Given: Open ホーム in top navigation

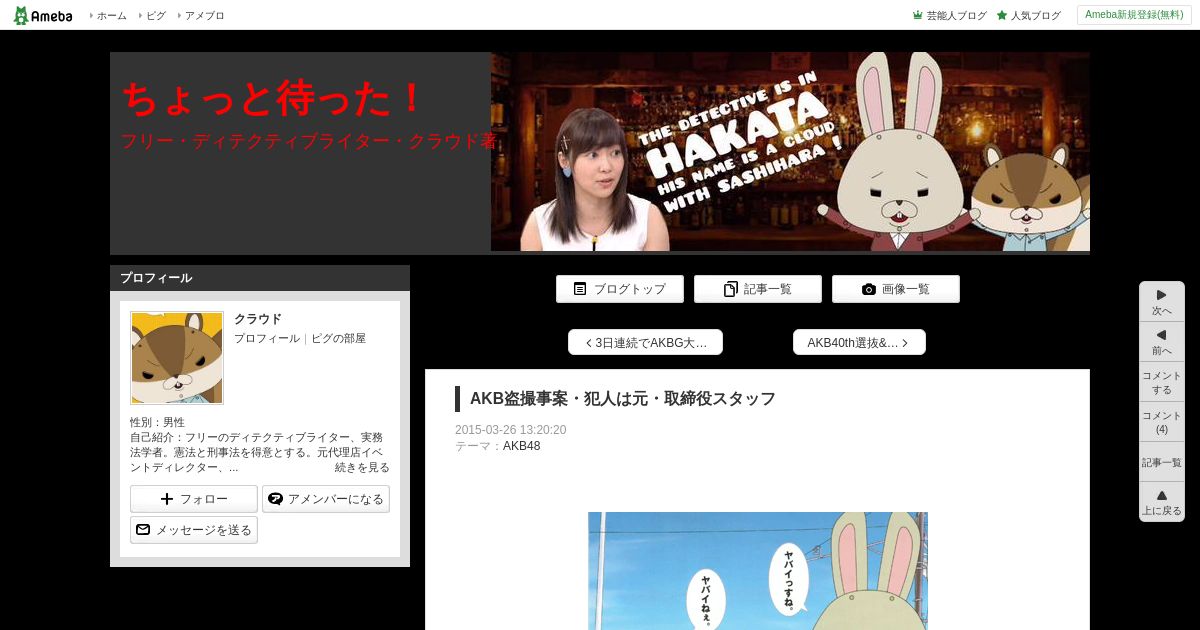Looking at the screenshot, I should [111, 16].
